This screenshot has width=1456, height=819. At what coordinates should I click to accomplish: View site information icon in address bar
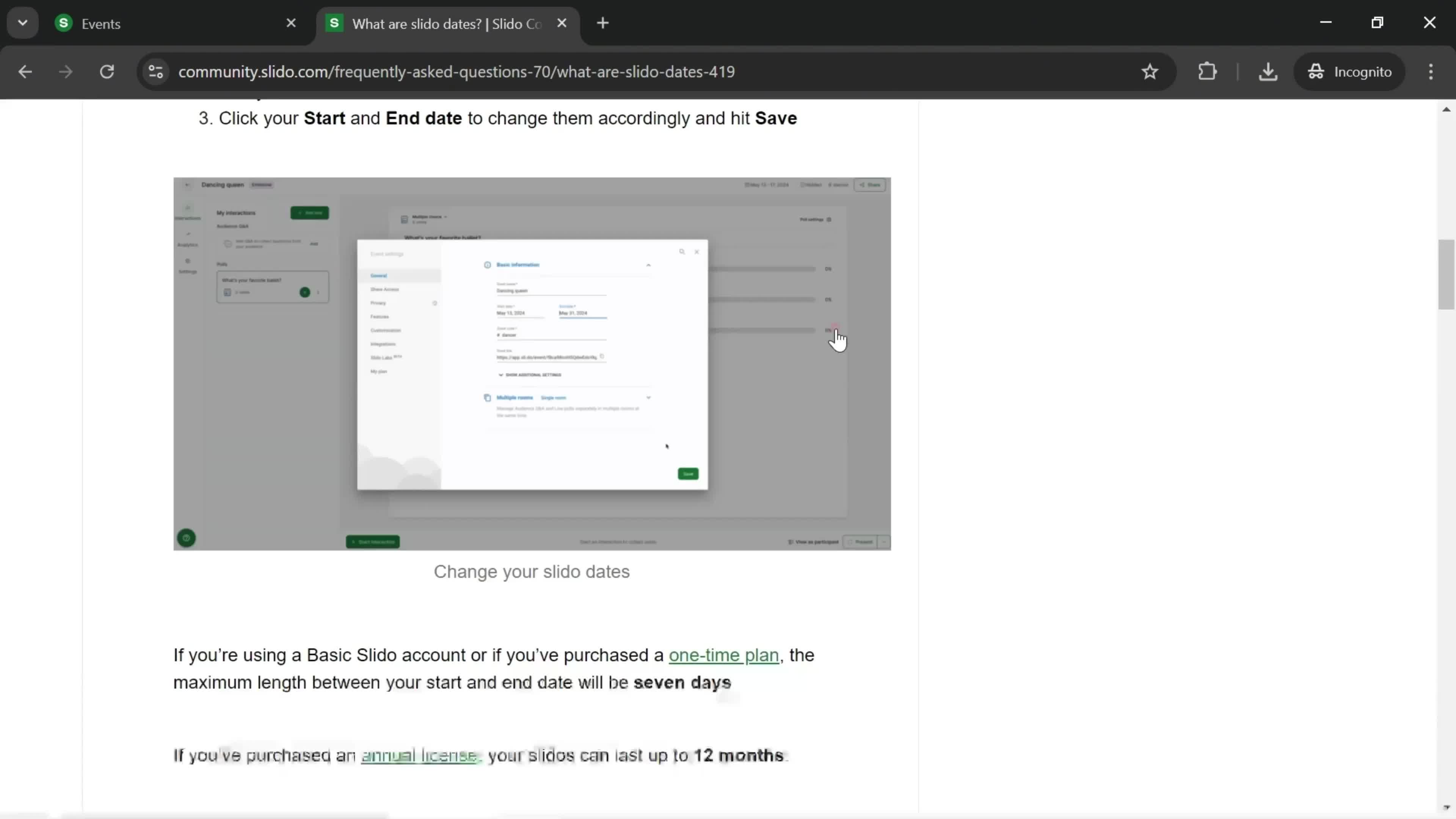coord(156,72)
